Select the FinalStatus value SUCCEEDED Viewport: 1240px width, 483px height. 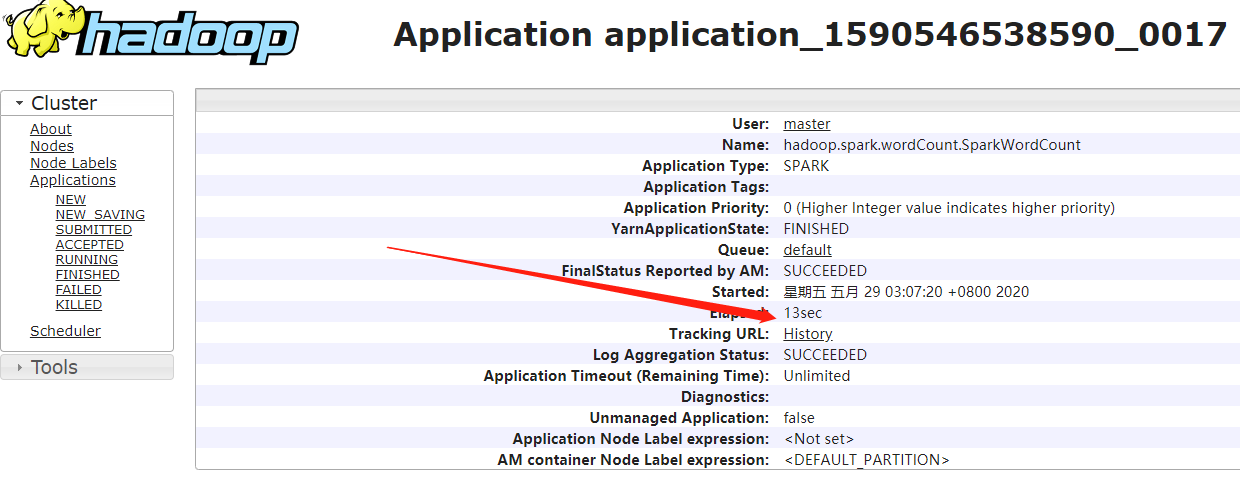point(825,271)
